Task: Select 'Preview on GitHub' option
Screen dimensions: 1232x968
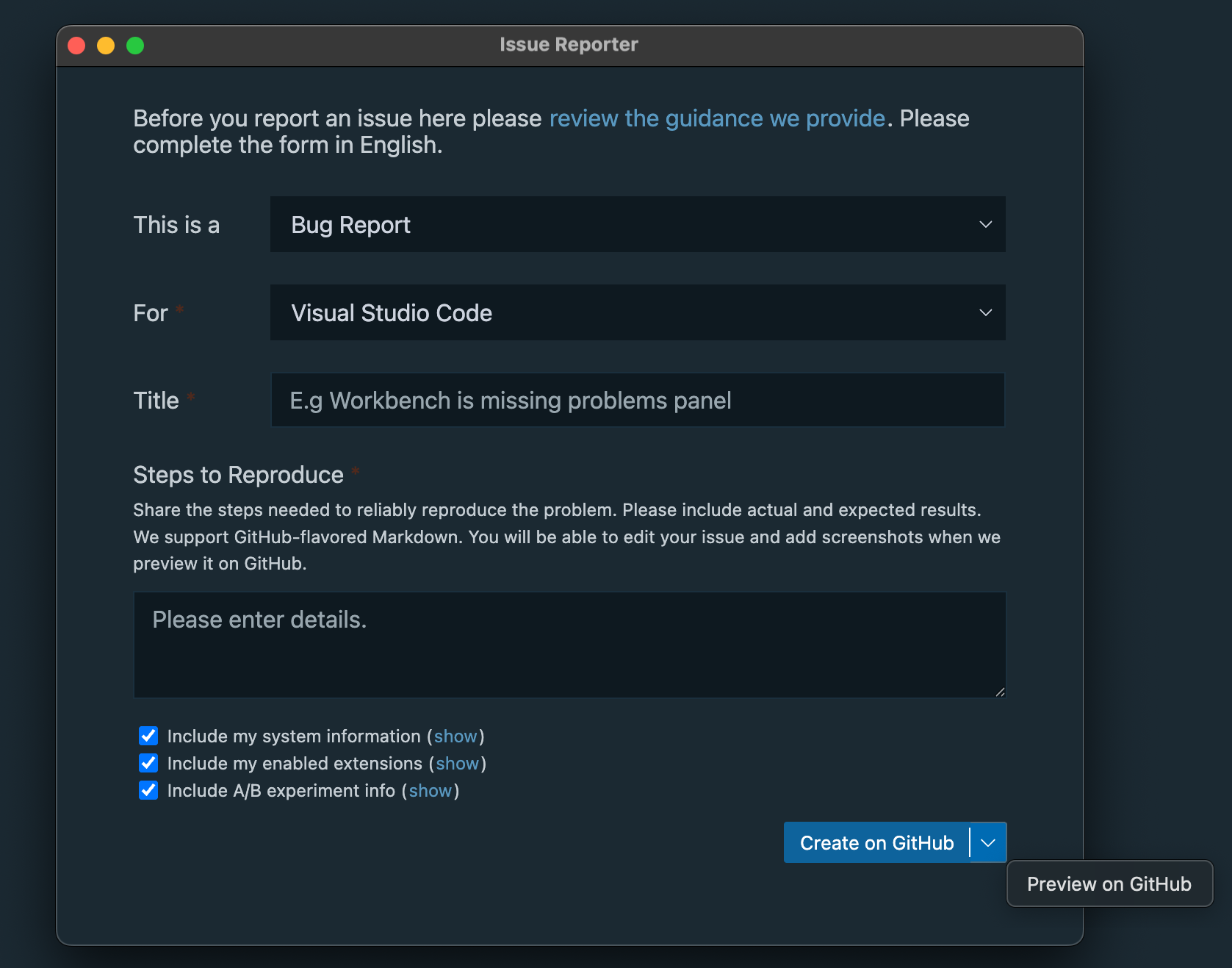Action: [x=1109, y=883]
